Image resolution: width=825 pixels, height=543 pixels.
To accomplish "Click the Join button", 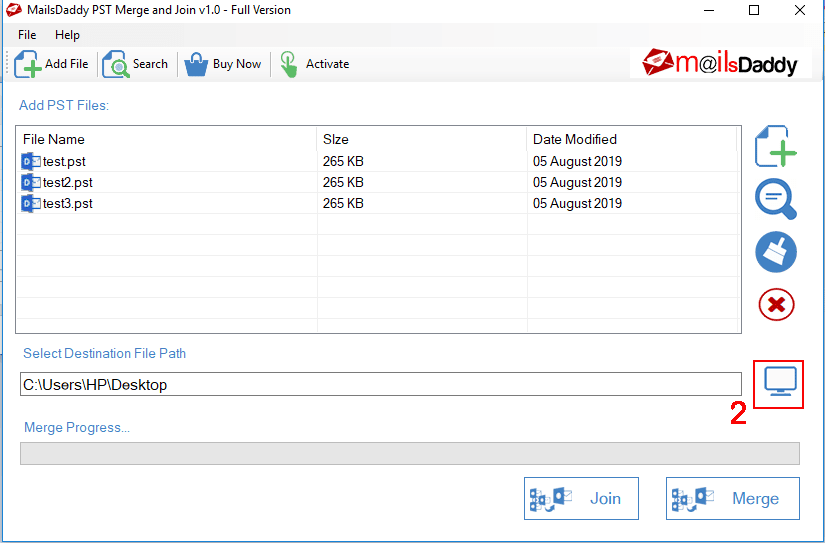I will click(x=581, y=498).
